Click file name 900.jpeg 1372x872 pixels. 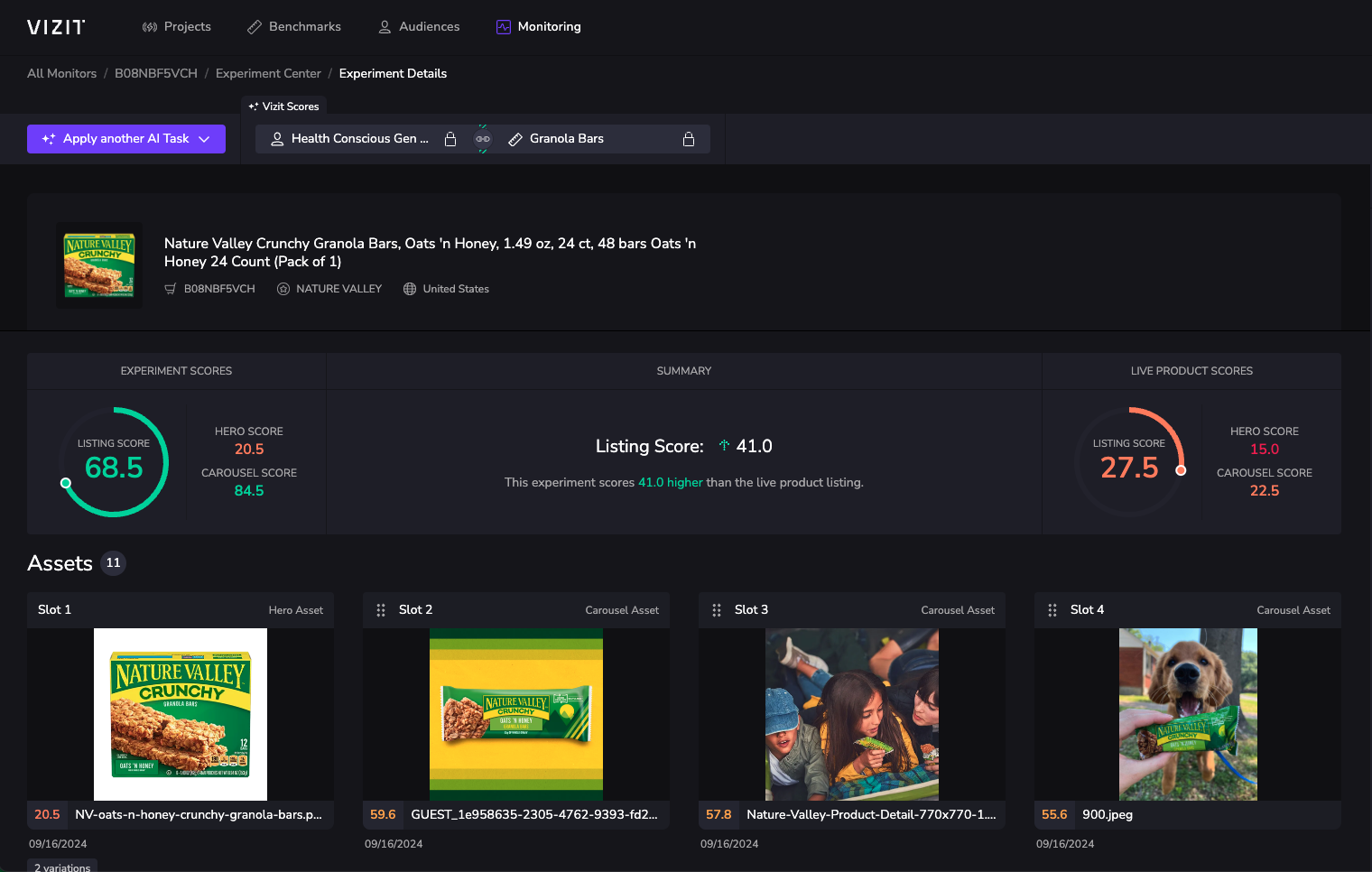(x=1108, y=815)
